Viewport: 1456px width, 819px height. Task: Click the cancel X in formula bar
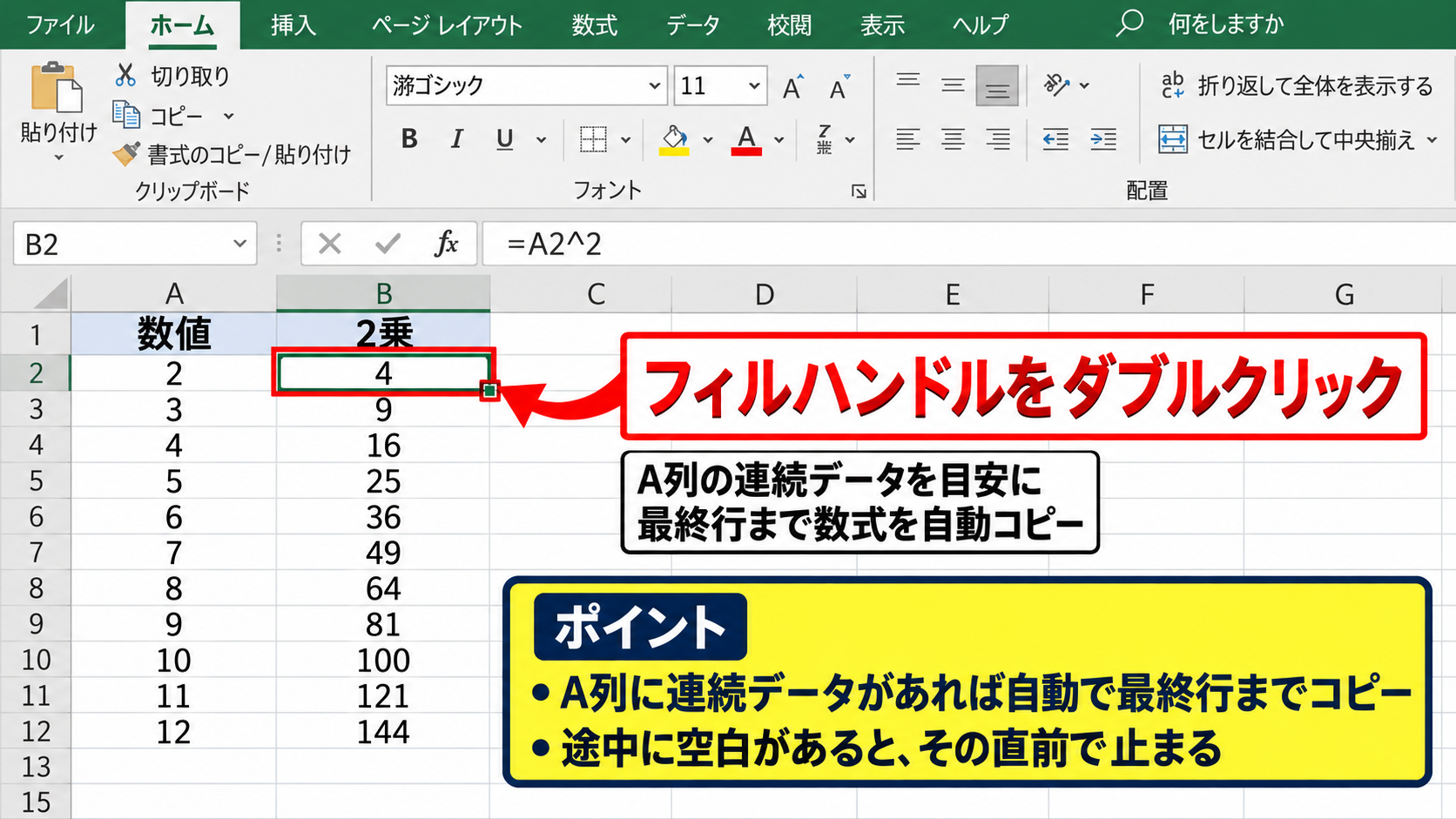[x=330, y=244]
